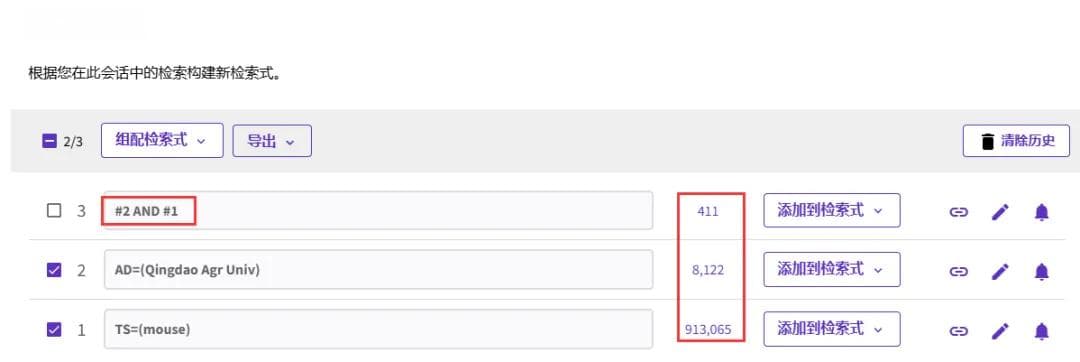This screenshot has width=1080, height=362.
Task: Click the 清除历史 button
Action: click(1016, 141)
